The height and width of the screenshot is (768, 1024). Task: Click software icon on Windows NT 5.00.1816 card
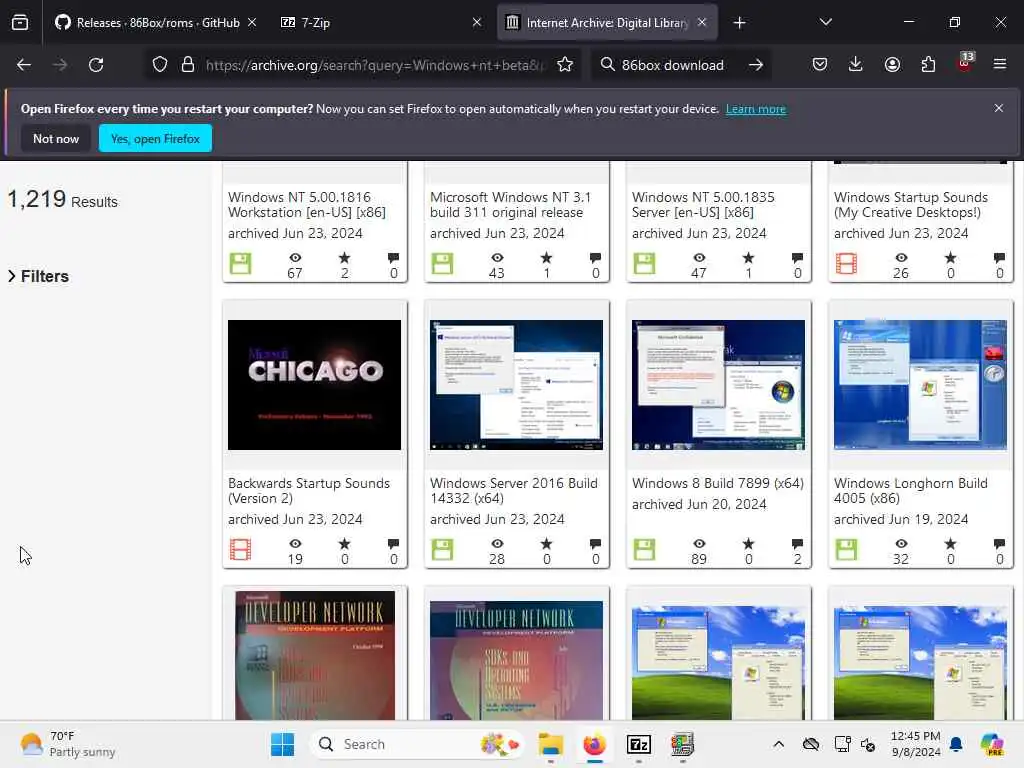point(240,263)
